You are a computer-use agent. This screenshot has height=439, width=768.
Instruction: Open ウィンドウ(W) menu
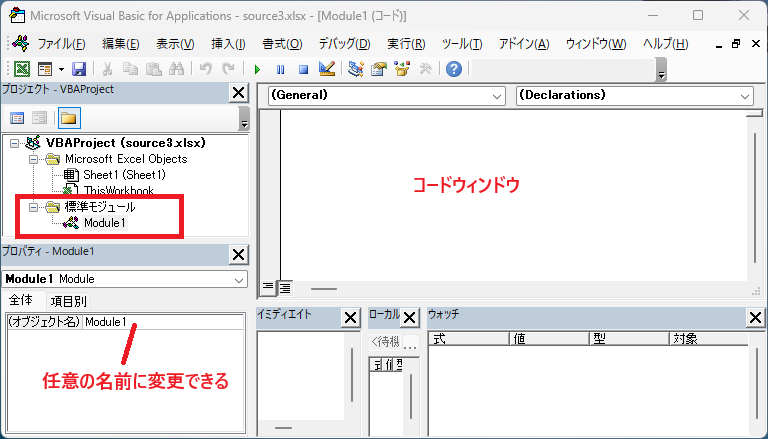(x=596, y=44)
